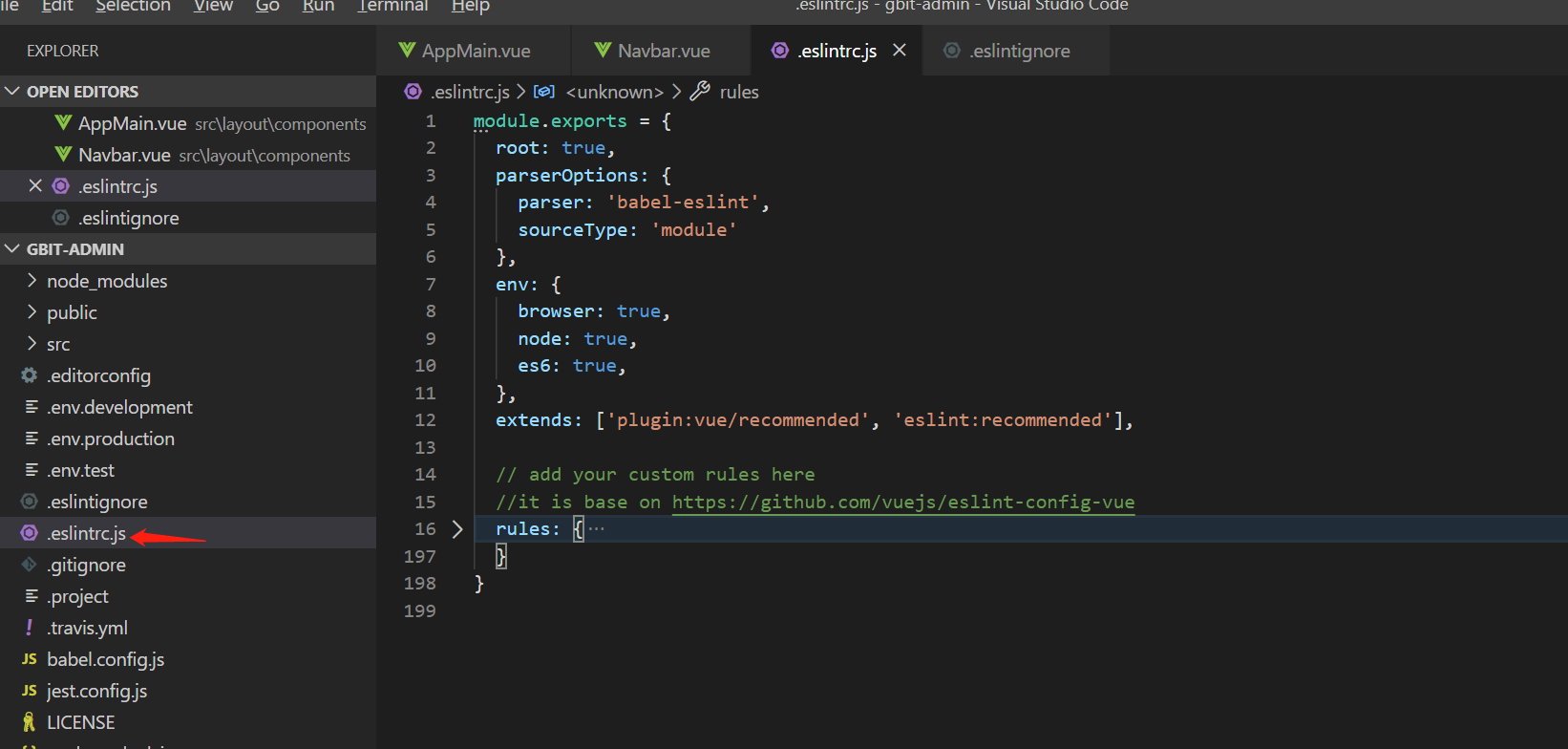This screenshot has width=1568, height=749.
Task: Switch to the Navbar.vue tab
Action: click(x=663, y=51)
